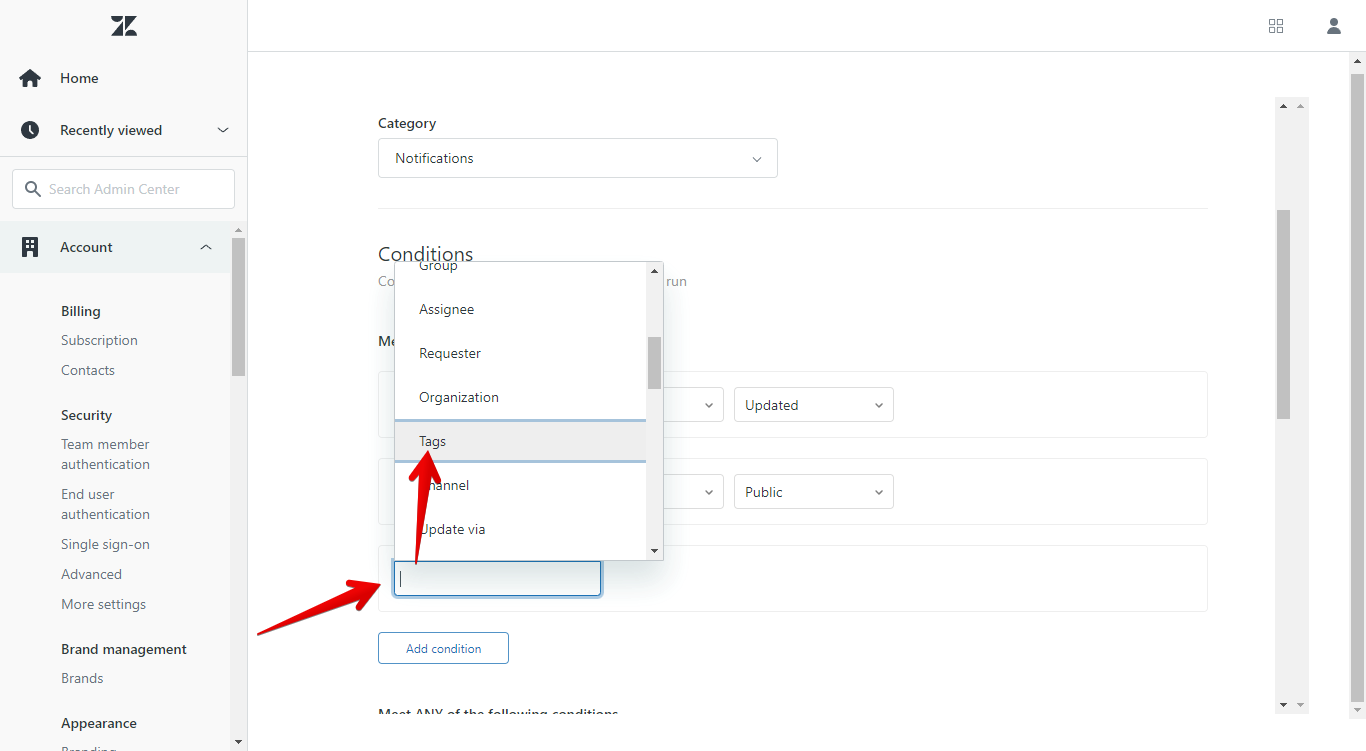This screenshot has width=1366, height=751.
Task: Click the Home house icon
Action: coord(30,78)
